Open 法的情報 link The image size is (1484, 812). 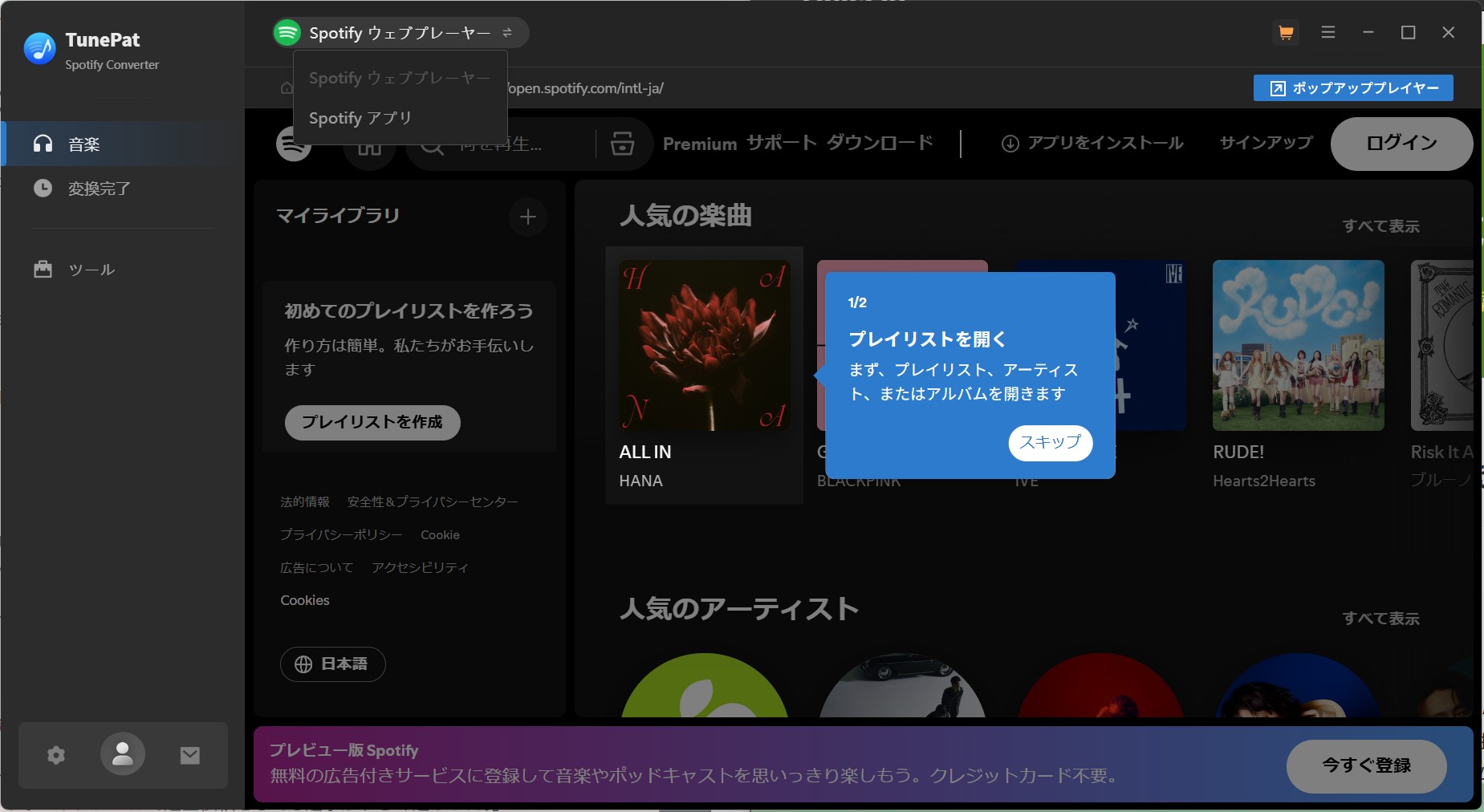pos(305,501)
